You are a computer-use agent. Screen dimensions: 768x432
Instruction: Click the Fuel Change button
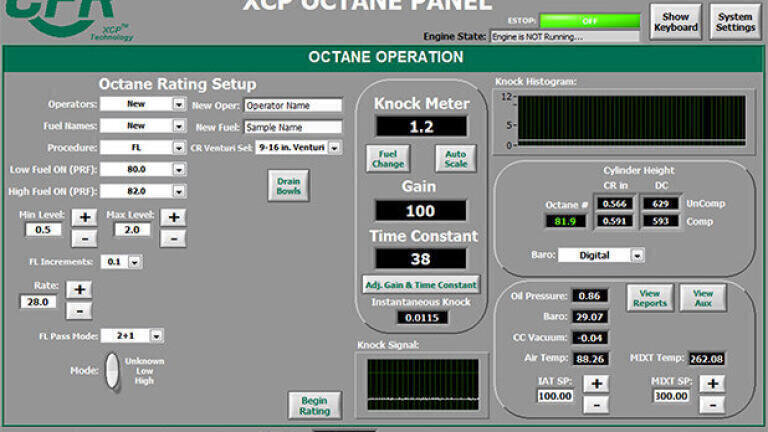(x=387, y=159)
